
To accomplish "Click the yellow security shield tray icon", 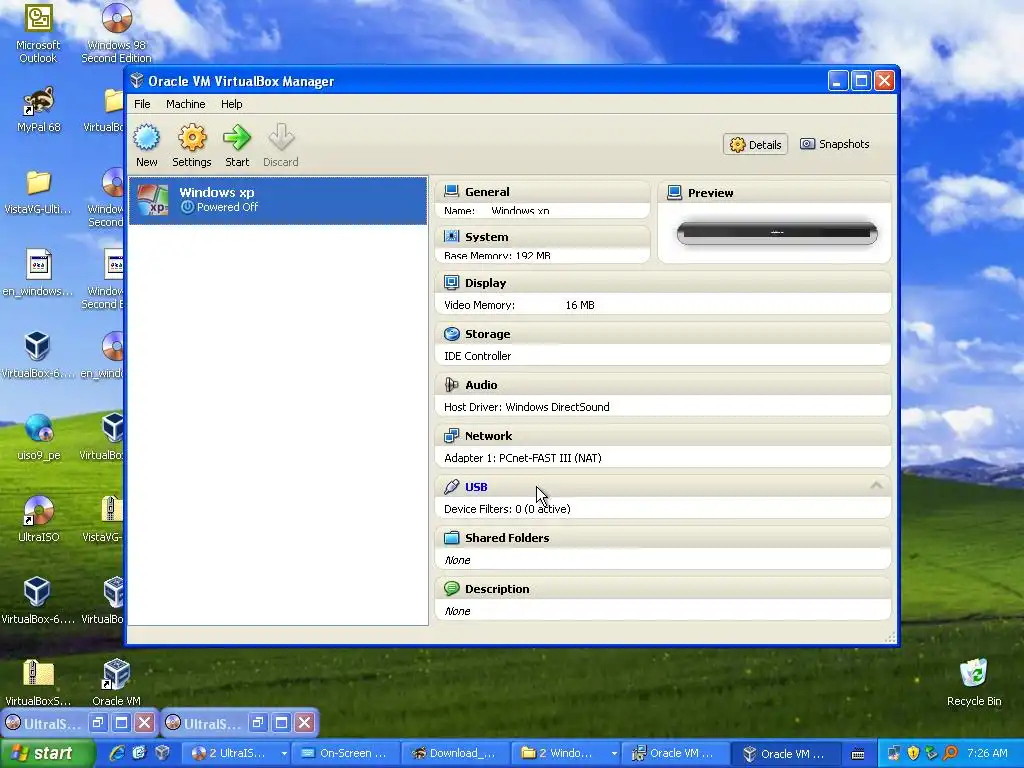I will [x=913, y=753].
